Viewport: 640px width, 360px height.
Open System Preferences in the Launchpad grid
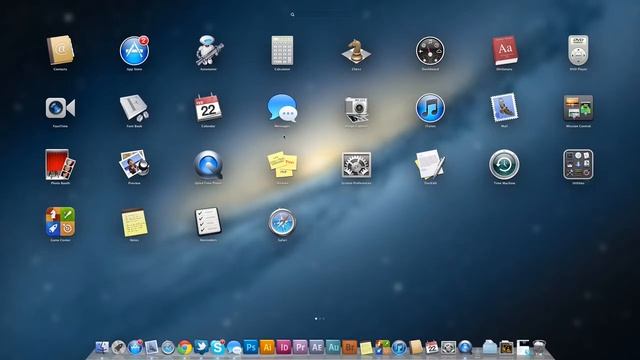(356, 165)
